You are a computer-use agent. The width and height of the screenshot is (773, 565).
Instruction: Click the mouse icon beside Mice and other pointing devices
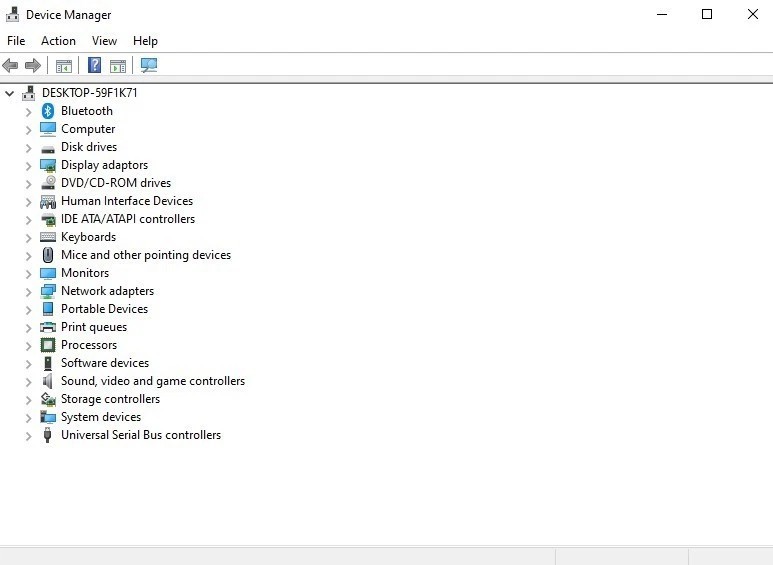48,255
